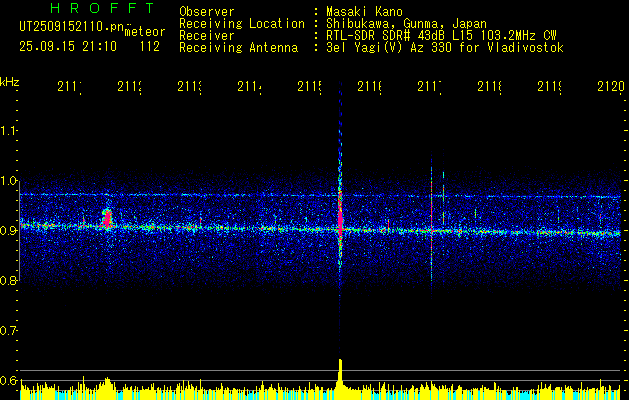Select location Shibukawa, Gunma, Japan
The height and width of the screenshot is (400, 629).
coord(406,24)
